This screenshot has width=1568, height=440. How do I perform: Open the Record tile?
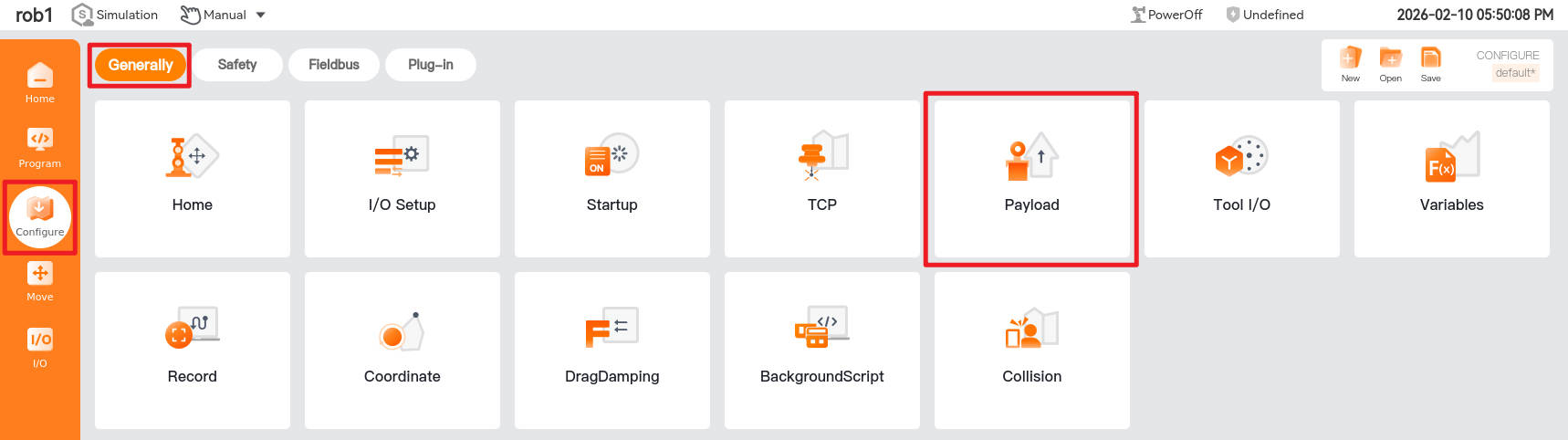pos(192,351)
